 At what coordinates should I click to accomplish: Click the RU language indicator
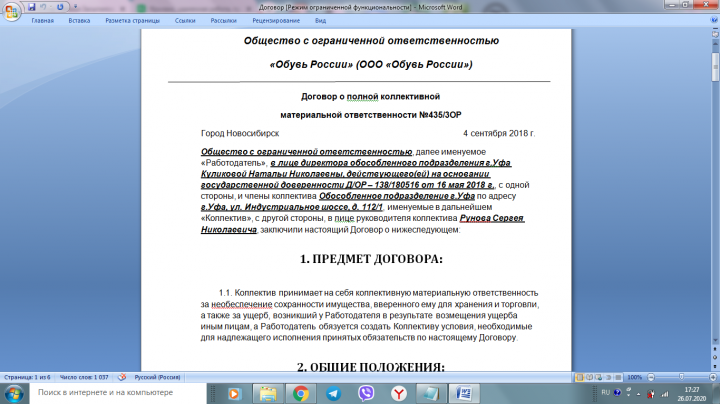pyautogui.click(x=606, y=393)
